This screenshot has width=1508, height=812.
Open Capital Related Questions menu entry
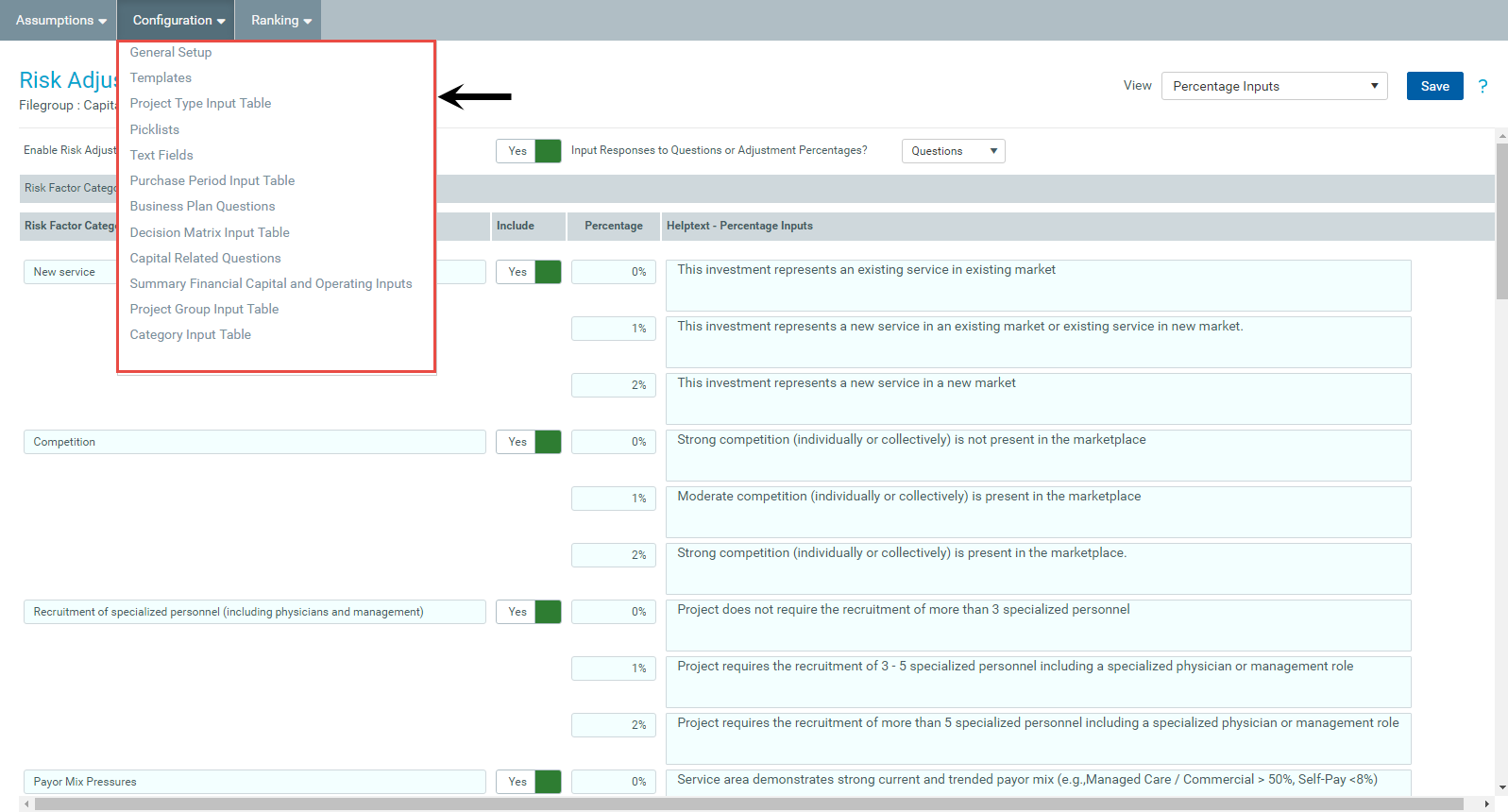[x=206, y=258]
